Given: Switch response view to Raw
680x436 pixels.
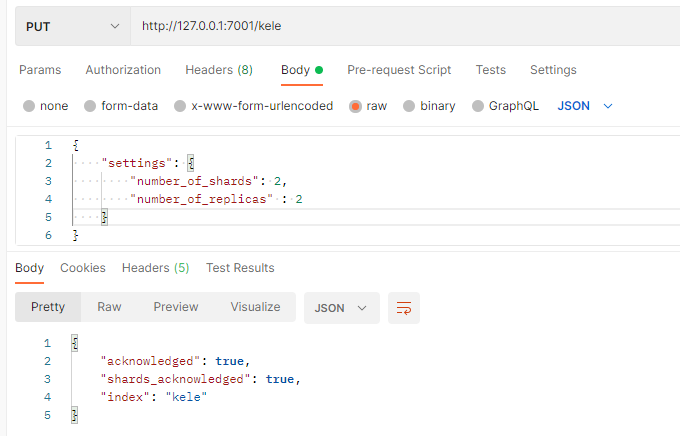Looking at the screenshot, I should coord(109,307).
